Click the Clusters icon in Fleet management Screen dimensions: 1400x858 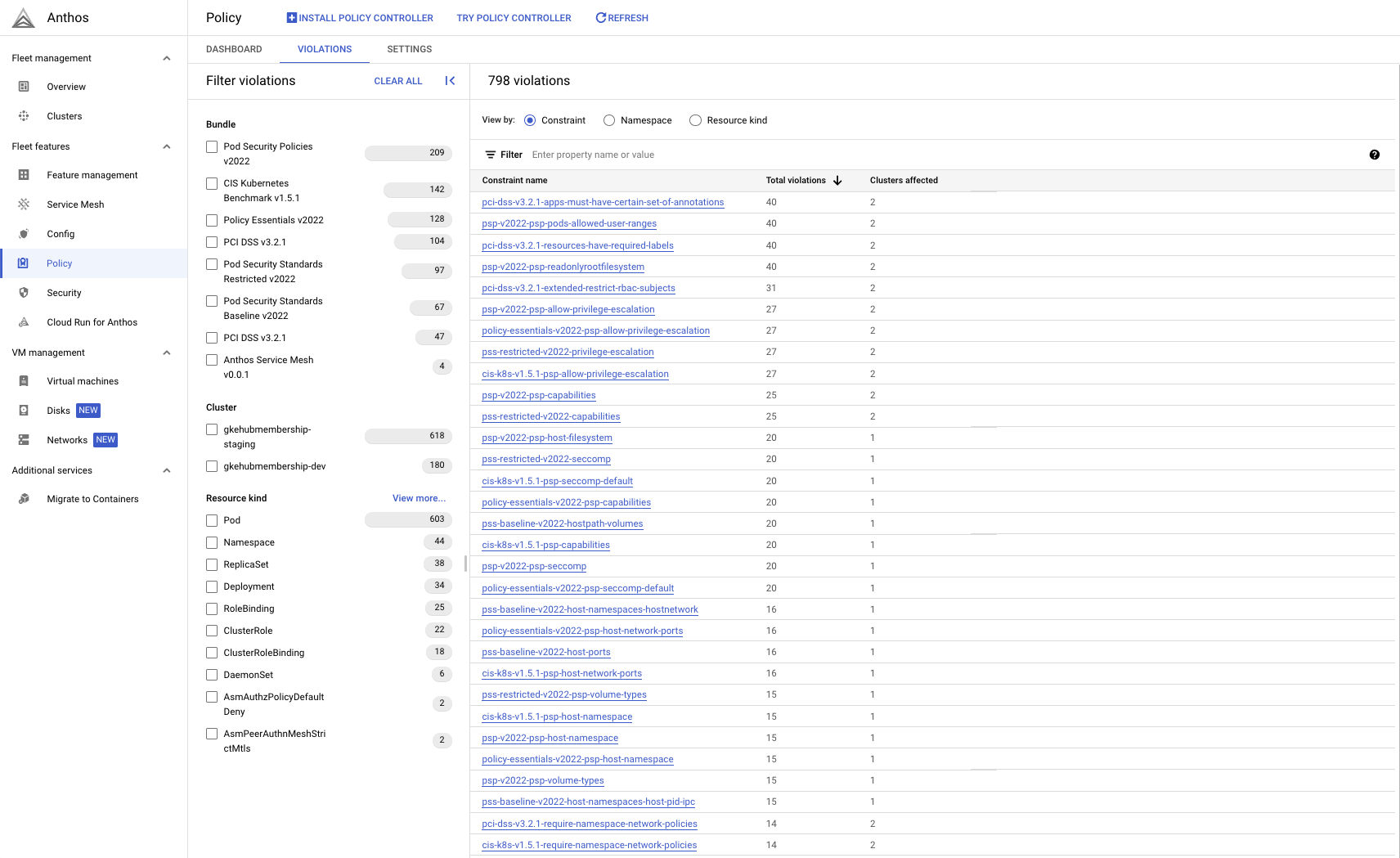[24, 116]
